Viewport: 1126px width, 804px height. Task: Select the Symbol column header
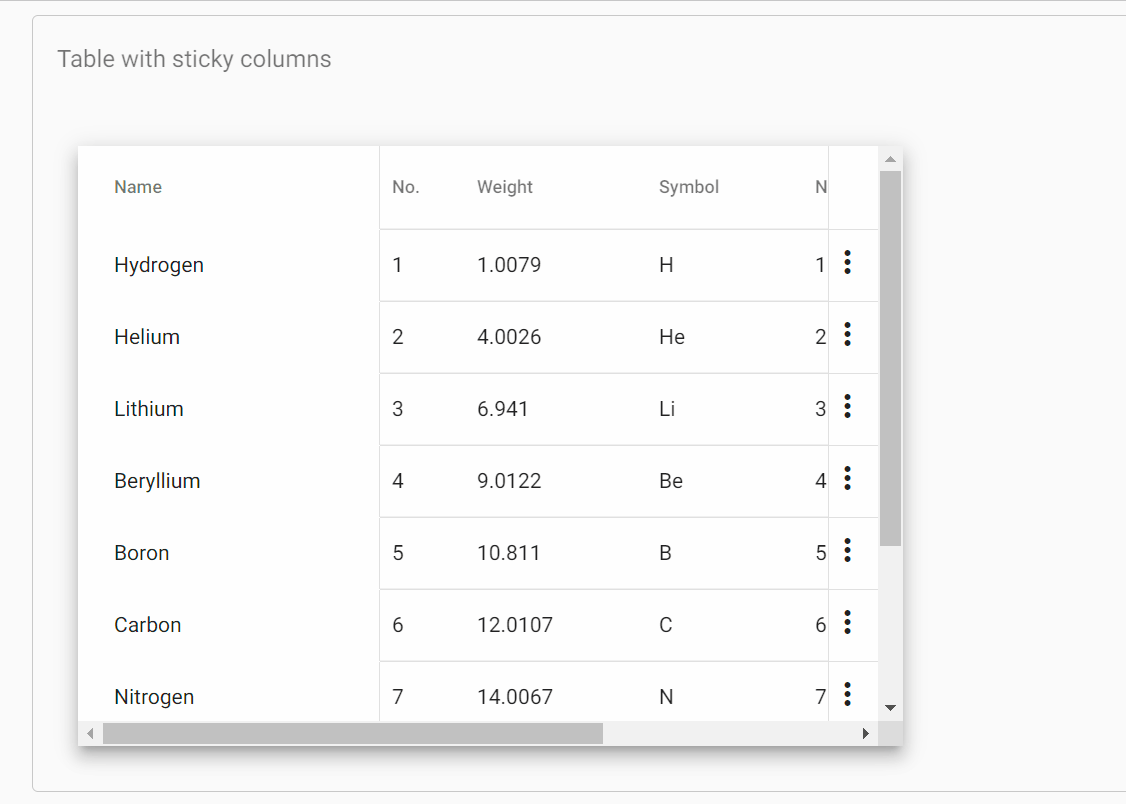point(689,186)
